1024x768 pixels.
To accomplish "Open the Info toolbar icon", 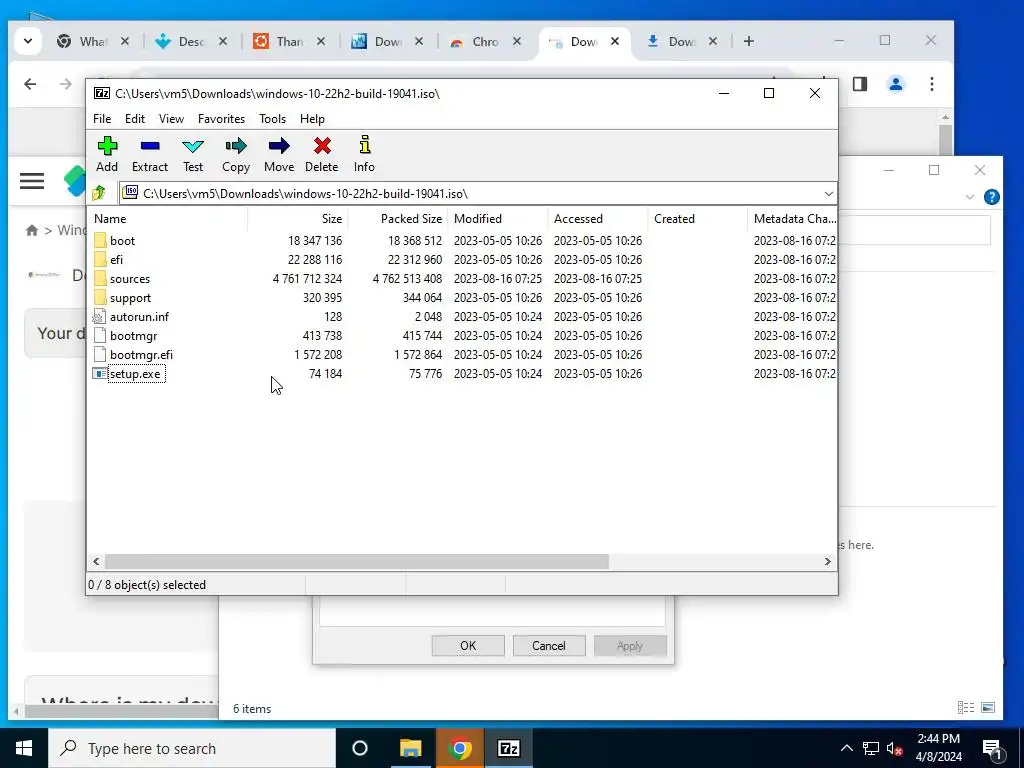I will 364,145.
